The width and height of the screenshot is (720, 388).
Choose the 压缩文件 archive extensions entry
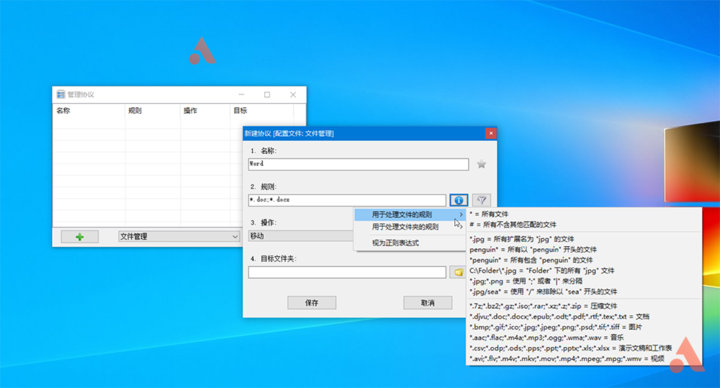pos(583,306)
